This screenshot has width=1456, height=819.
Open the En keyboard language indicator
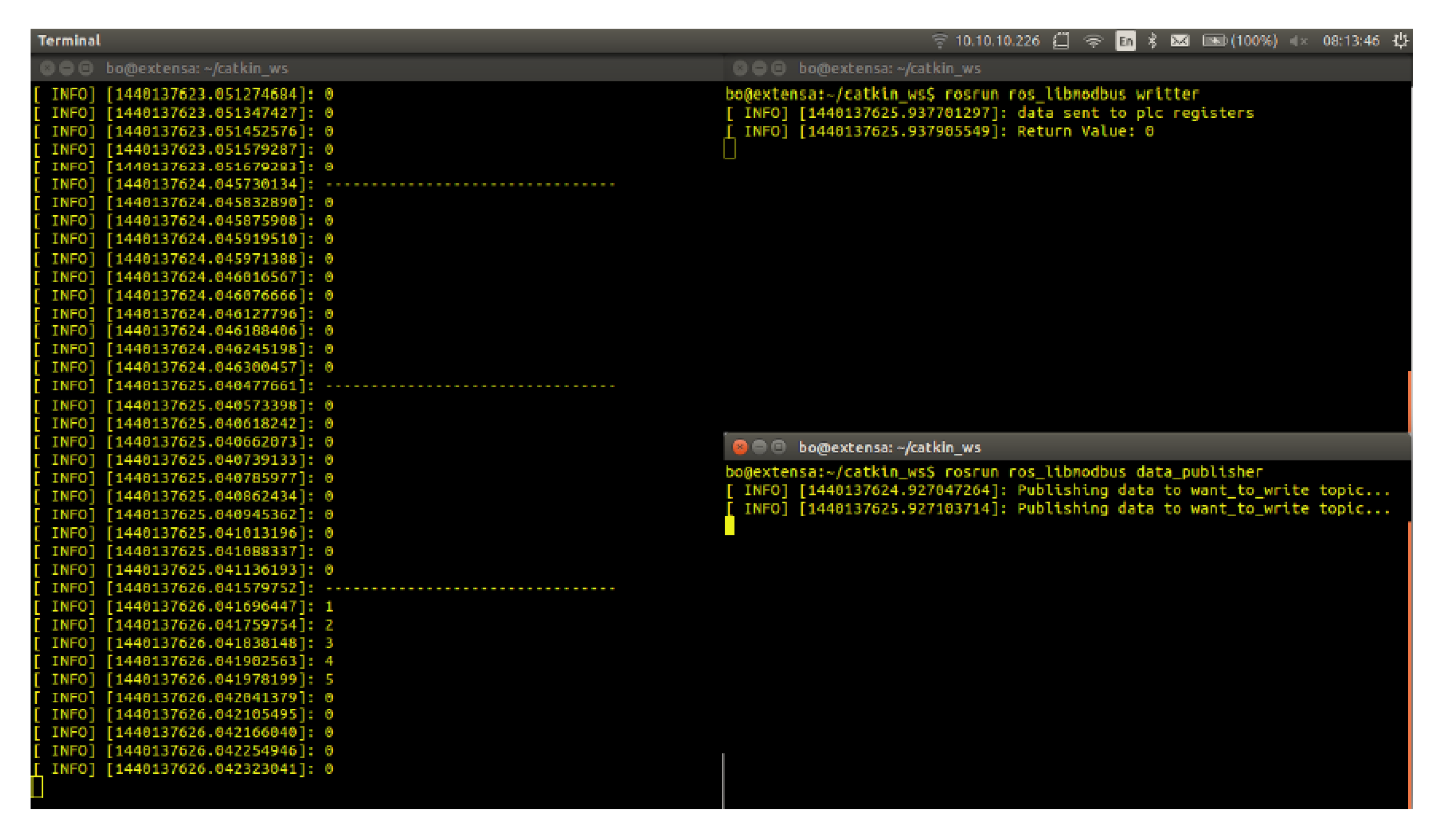pos(1125,41)
